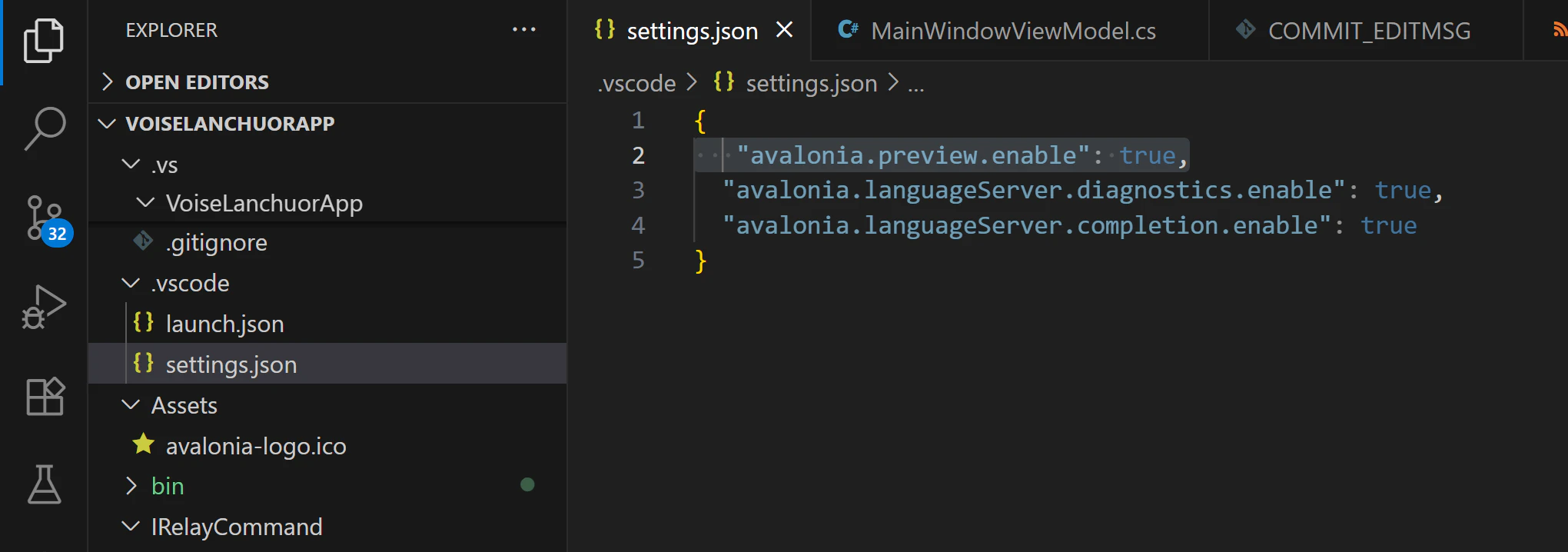This screenshot has height=552, width=1568.
Task: Collapse the .vs folder
Action: pyautogui.click(x=131, y=164)
